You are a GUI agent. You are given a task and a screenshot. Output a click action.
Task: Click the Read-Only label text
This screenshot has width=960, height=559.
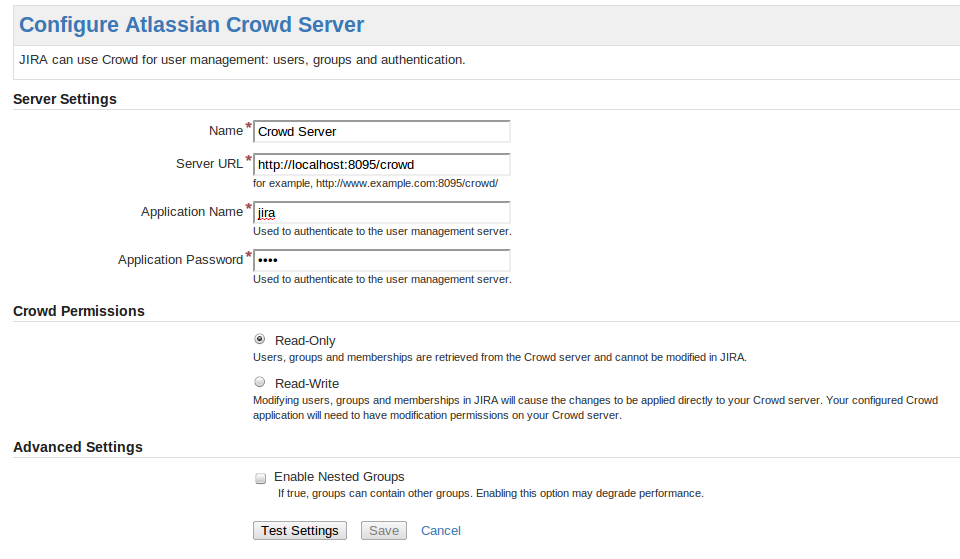305,340
